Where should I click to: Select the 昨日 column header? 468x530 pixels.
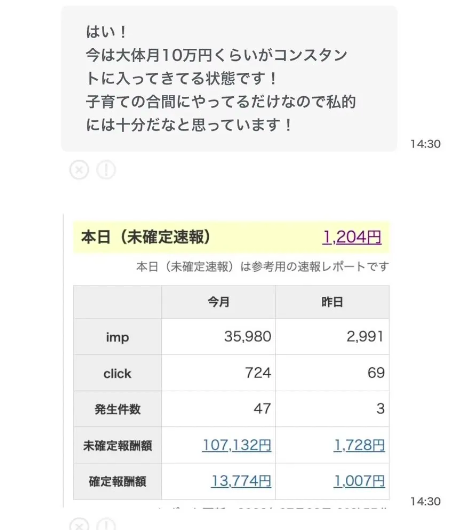click(332, 302)
